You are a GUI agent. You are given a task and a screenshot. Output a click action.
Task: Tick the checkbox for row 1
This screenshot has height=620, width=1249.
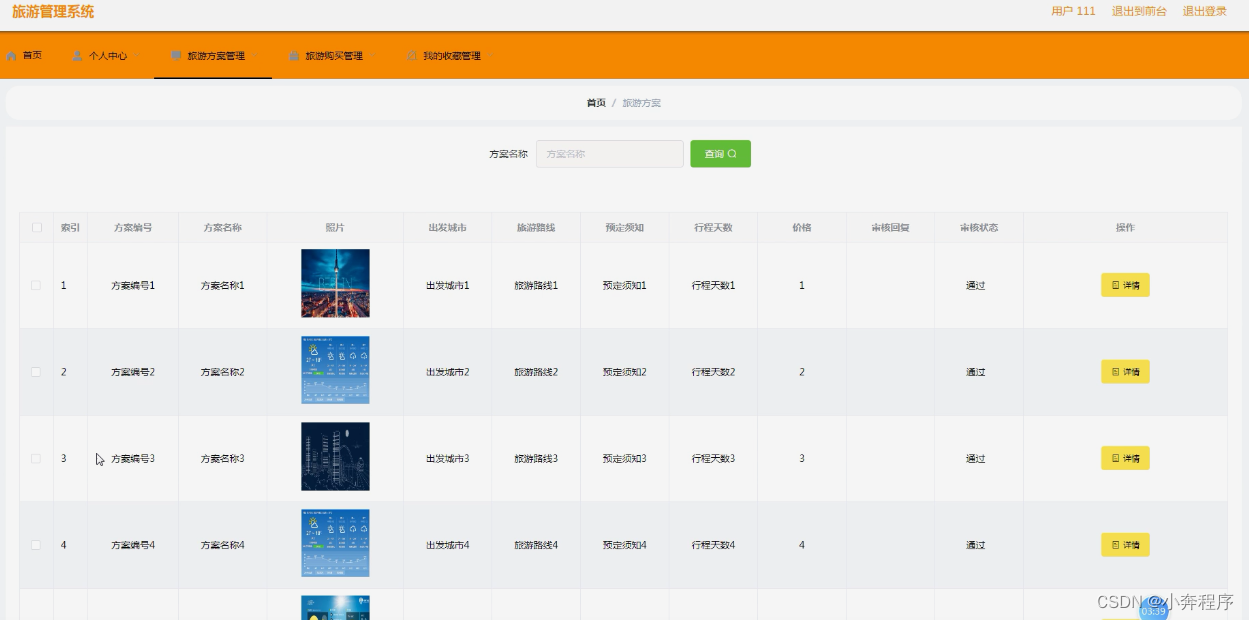click(x=37, y=285)
